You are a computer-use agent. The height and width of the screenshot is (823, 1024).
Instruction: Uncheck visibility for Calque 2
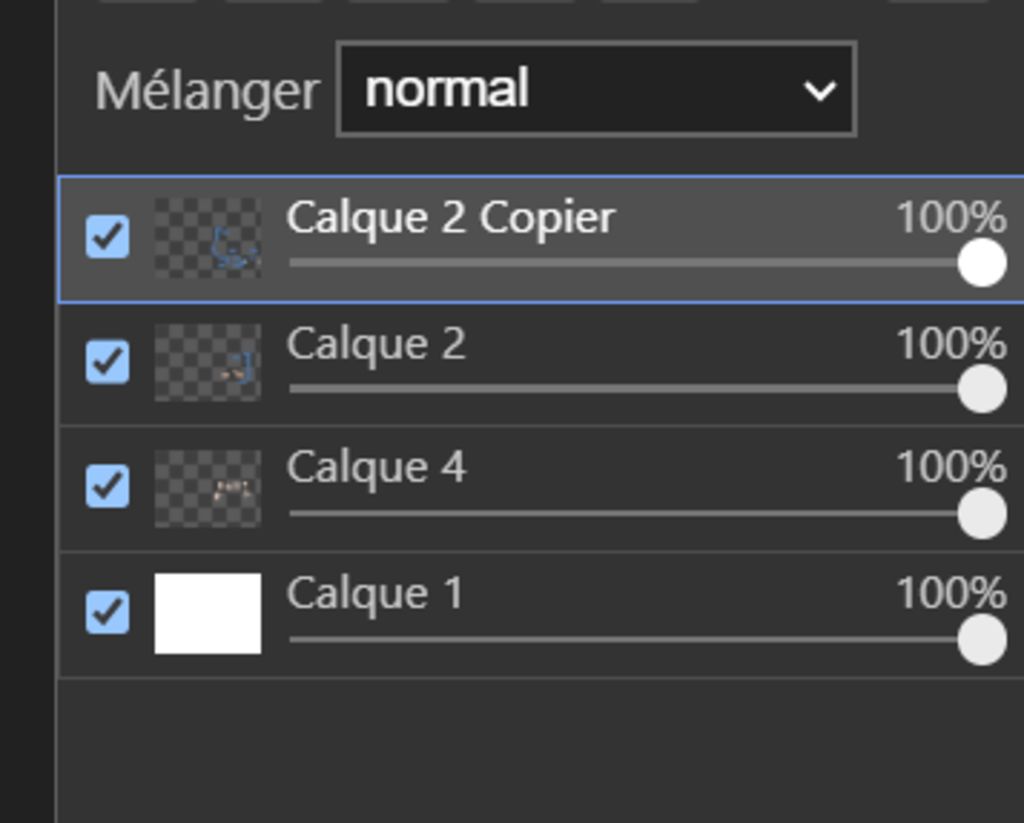point(107,361)
